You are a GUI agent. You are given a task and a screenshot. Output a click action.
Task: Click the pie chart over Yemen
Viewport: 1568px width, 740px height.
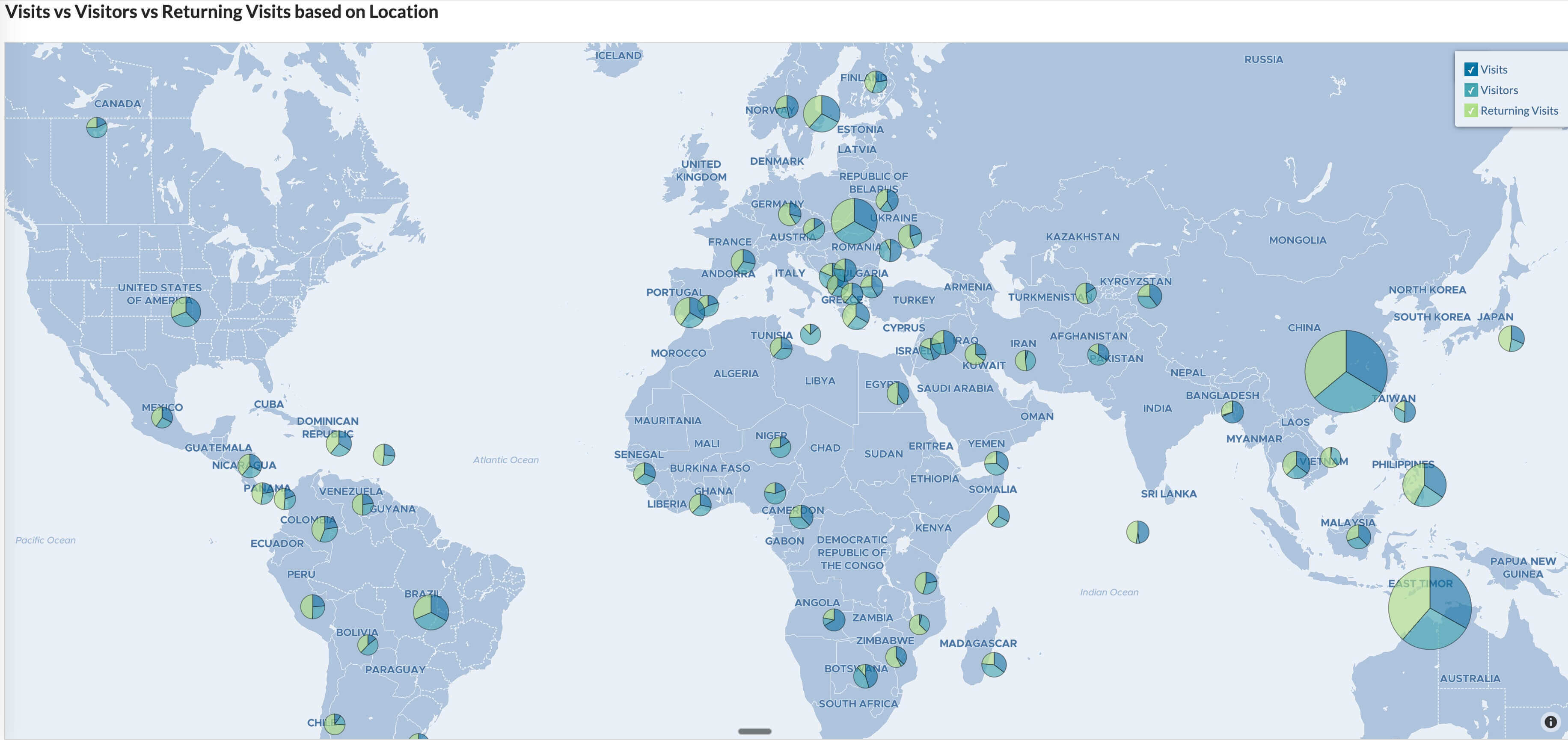click(x=996, y=463)
